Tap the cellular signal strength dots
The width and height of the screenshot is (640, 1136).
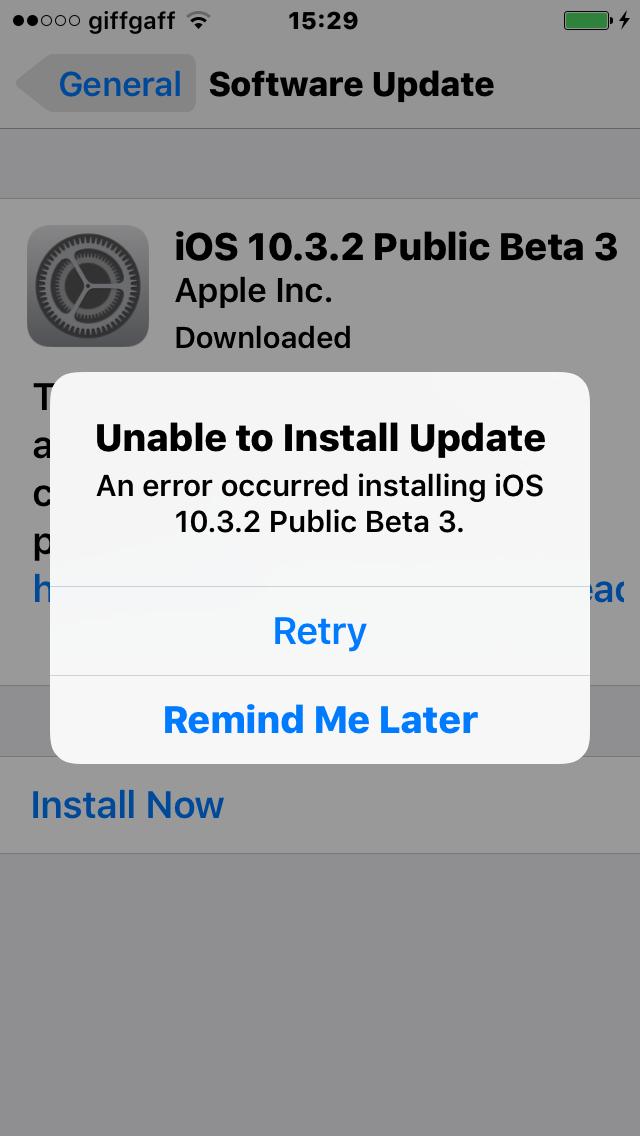click(46, 20)
